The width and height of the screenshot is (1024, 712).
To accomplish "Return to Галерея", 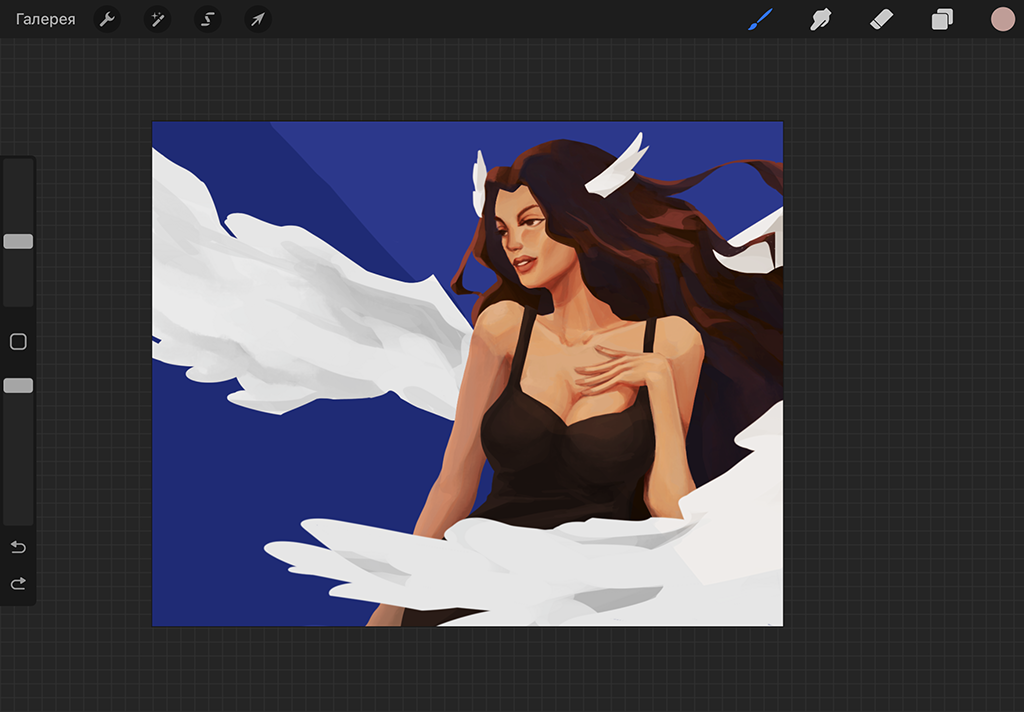I will [x=45, y=19].
